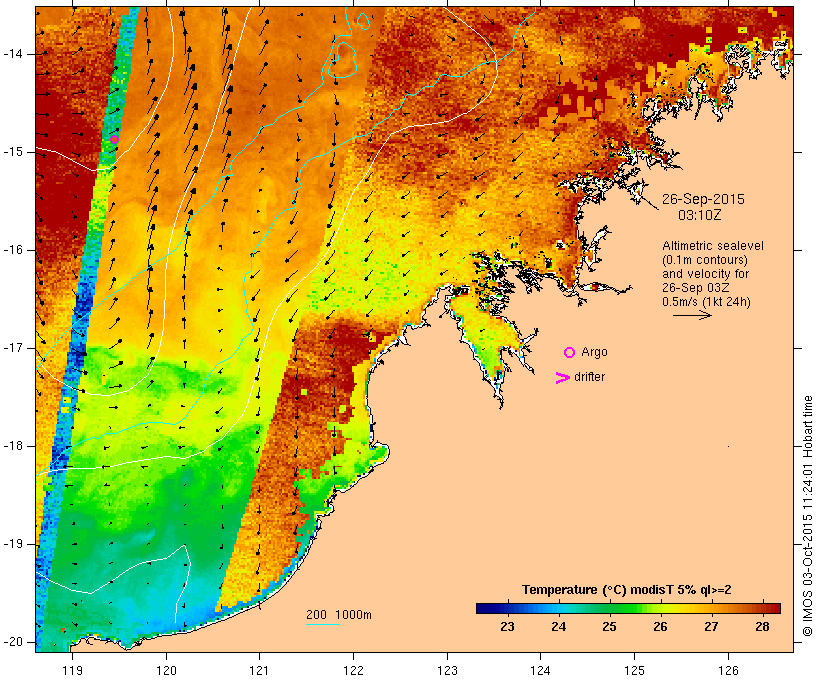Screen dimensions: 820x680
Task: Click the magenta drifter legend marker
Action: click(x=562, y=378)
